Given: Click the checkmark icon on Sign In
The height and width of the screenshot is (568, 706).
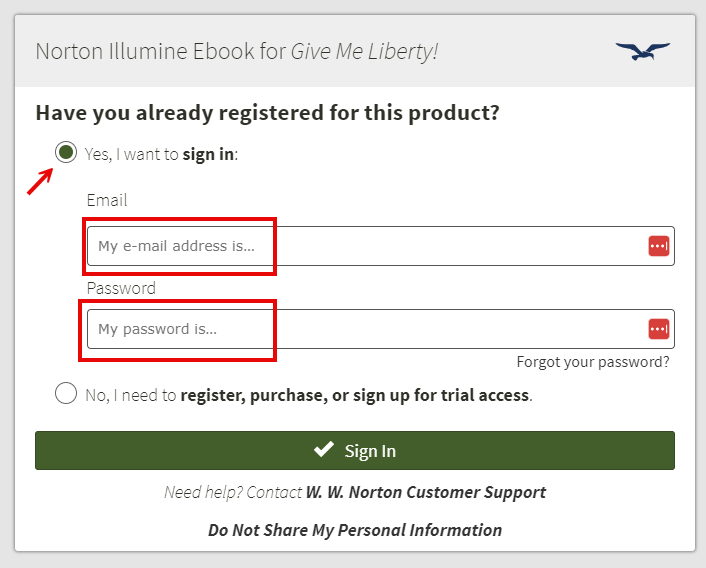Looking at the screenshot, I should pyautogui.click(x=324, y=449).
